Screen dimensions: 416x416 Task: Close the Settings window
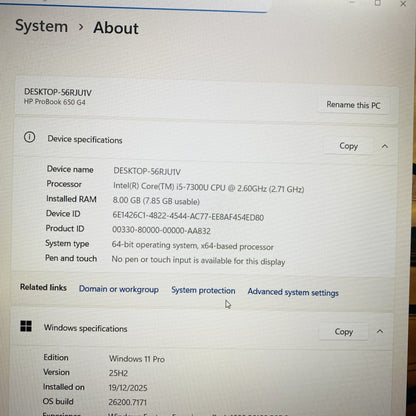(x=403, y=4)
